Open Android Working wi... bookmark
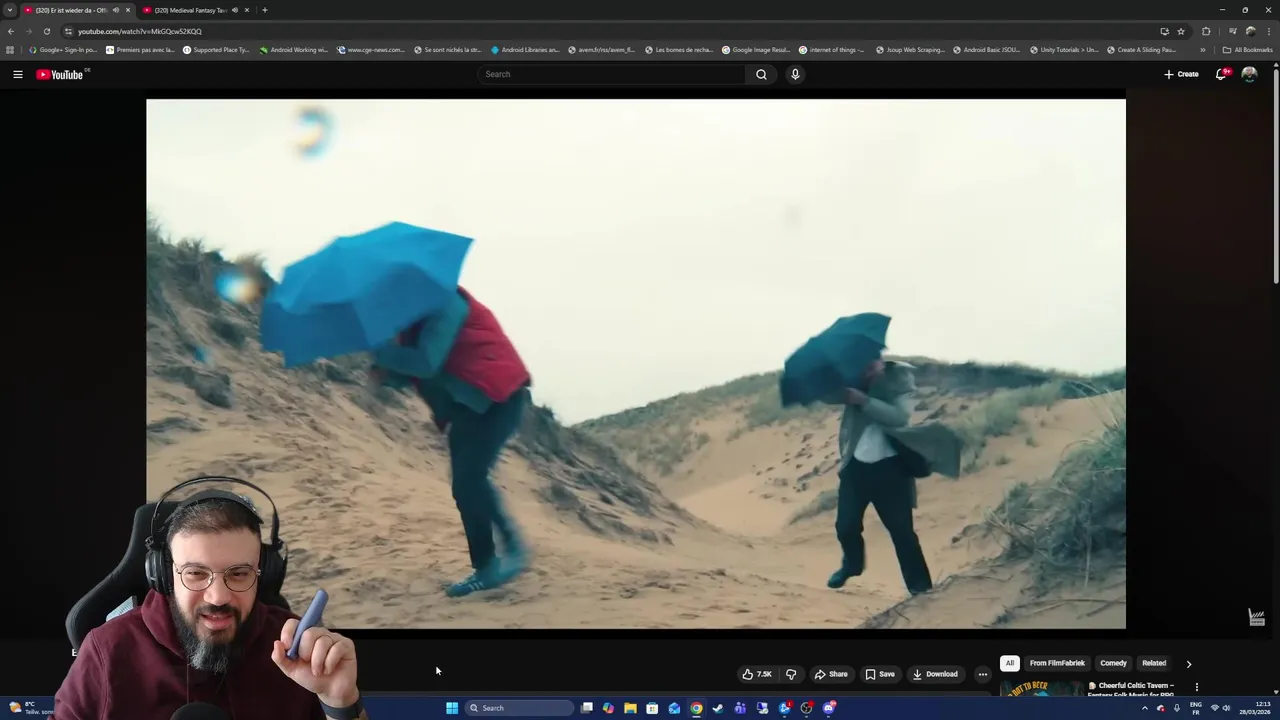The width and height of the screenshot is (1280, 720). point(294,49)
